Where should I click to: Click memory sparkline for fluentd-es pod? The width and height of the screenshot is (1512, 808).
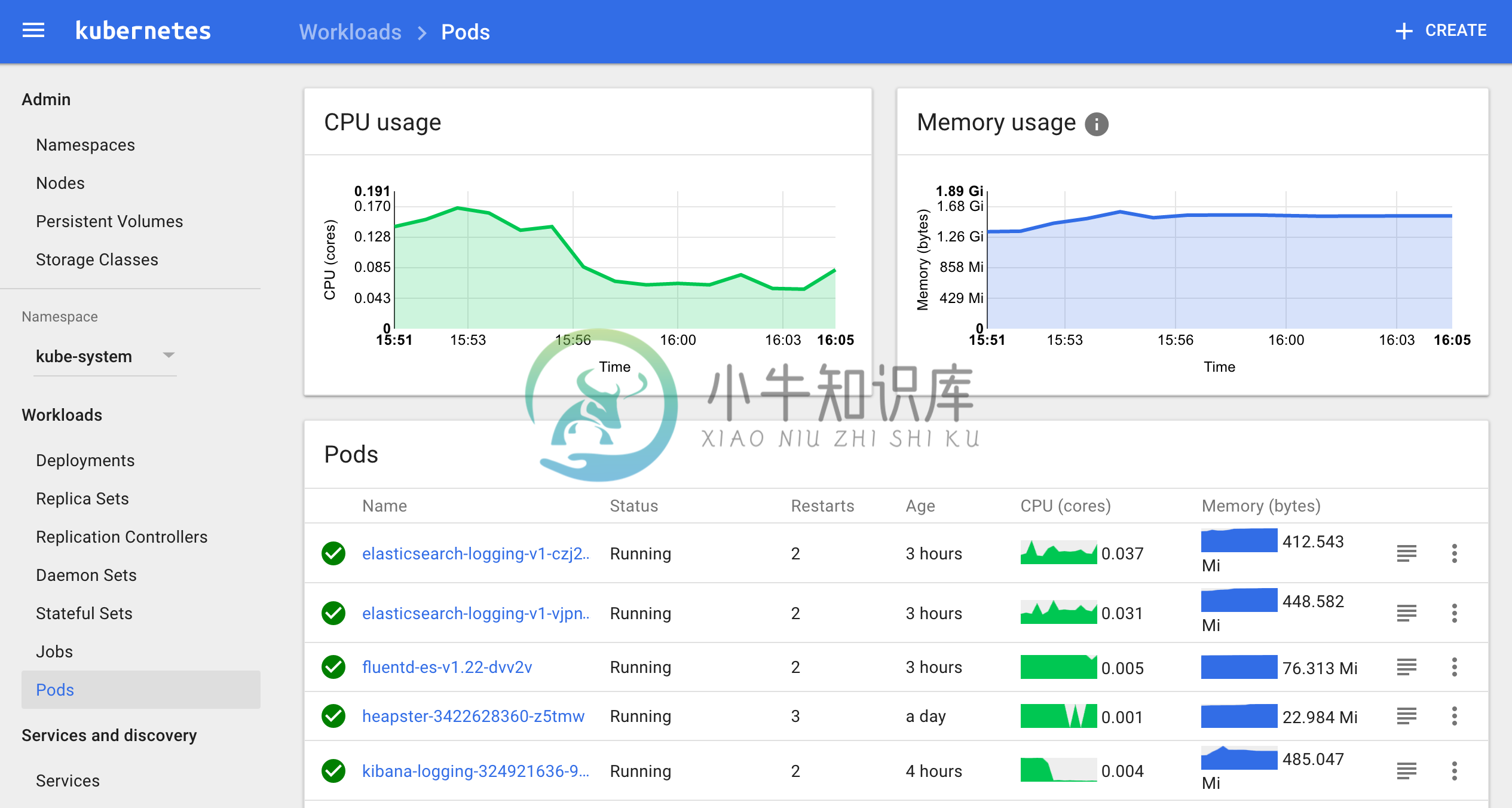1239,667
